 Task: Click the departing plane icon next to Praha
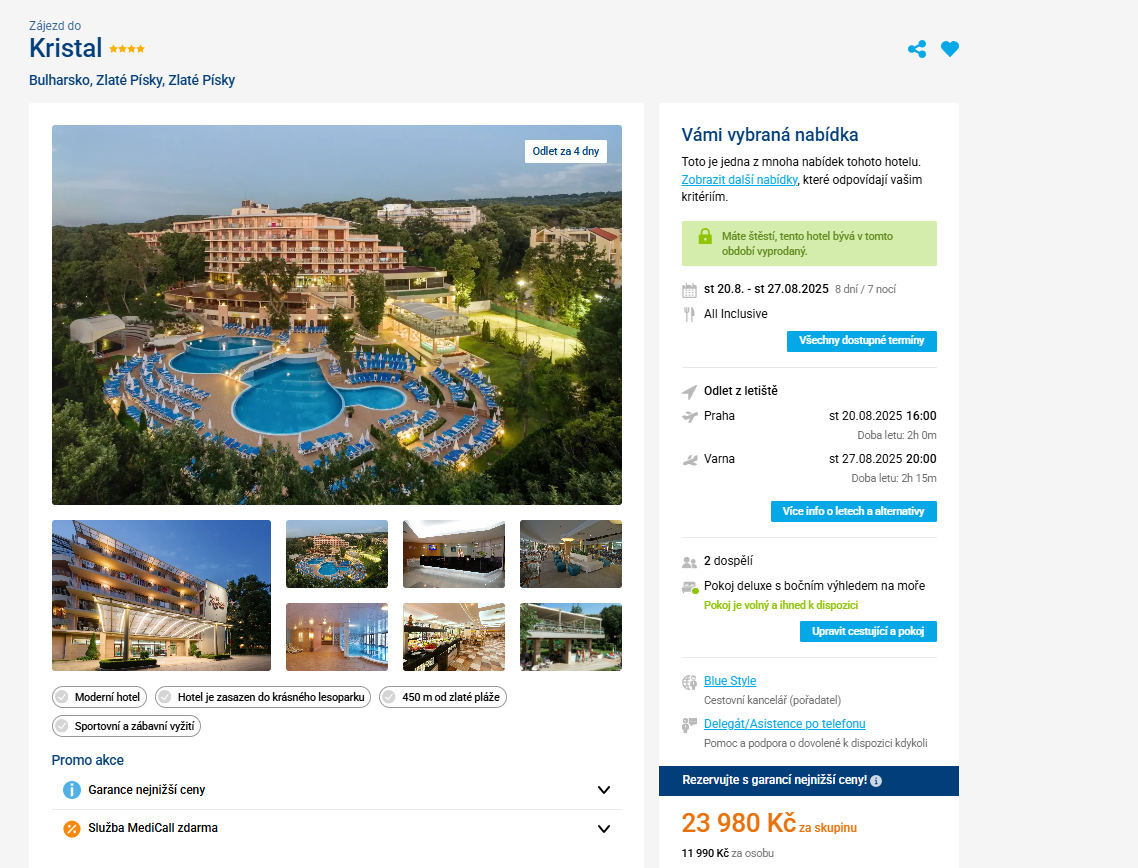coord(689,417)
